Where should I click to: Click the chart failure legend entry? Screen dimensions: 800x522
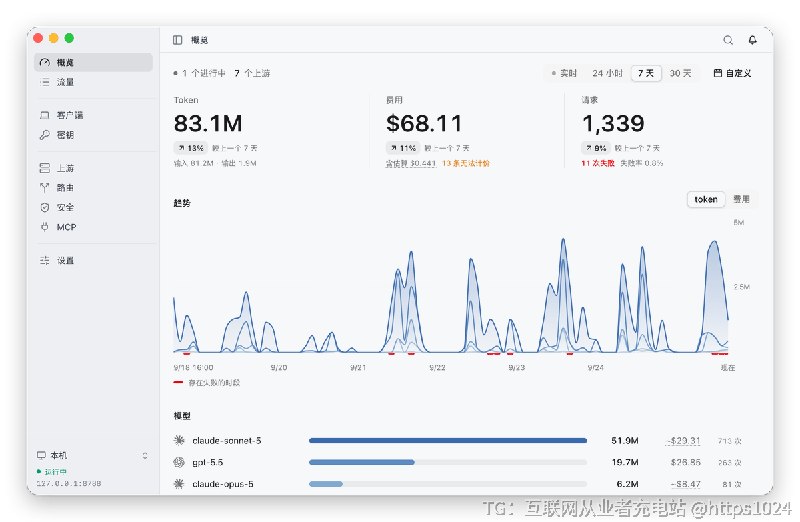click(207, 382)
